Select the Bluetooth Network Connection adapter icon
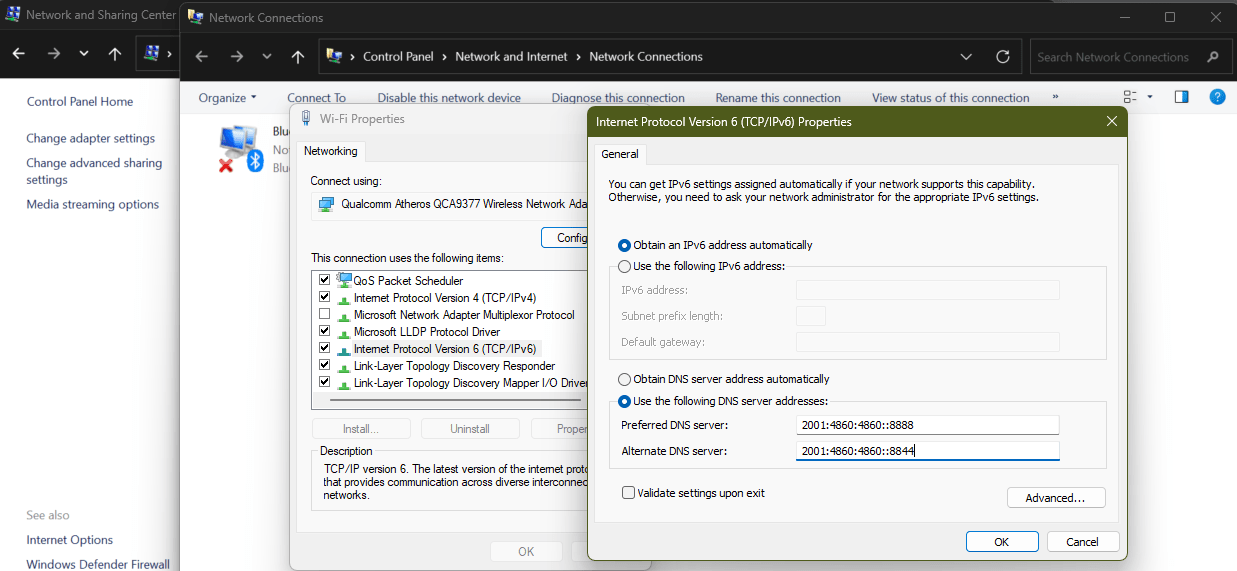The width and height of the screenshot is (1237, 571). click(x=240, y=148)
